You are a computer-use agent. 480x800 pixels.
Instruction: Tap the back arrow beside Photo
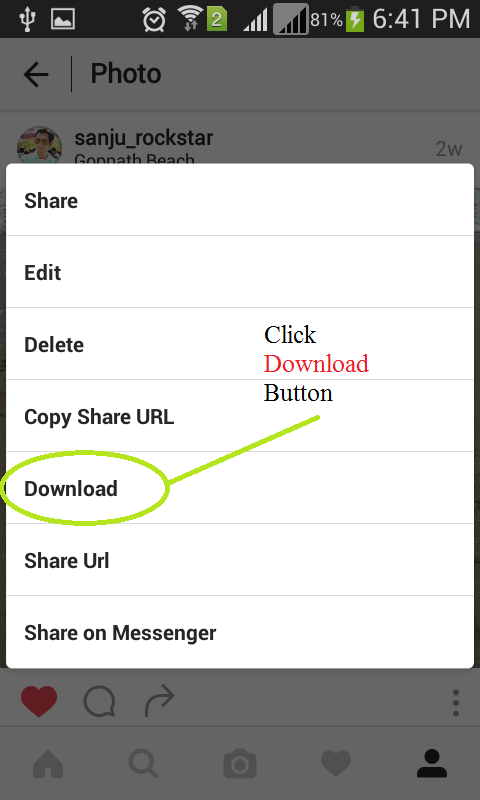pyautogui.click(x=36, y=74)
